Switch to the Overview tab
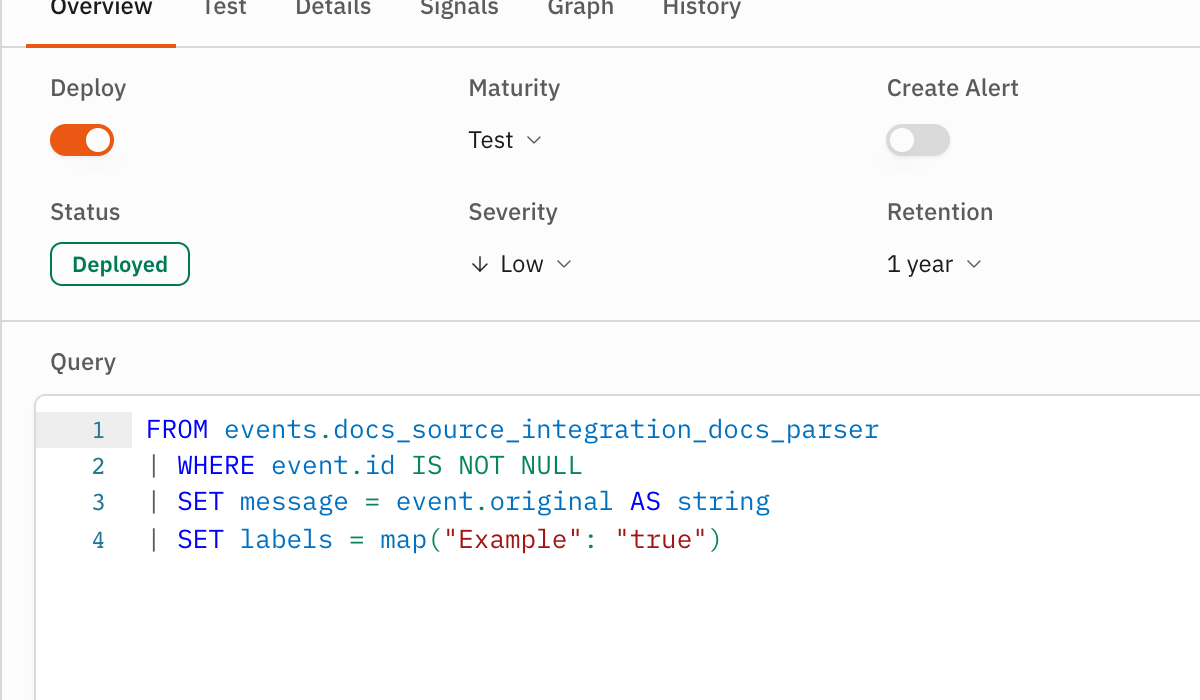Viewport: 1200px width, 700px height. 101,8
